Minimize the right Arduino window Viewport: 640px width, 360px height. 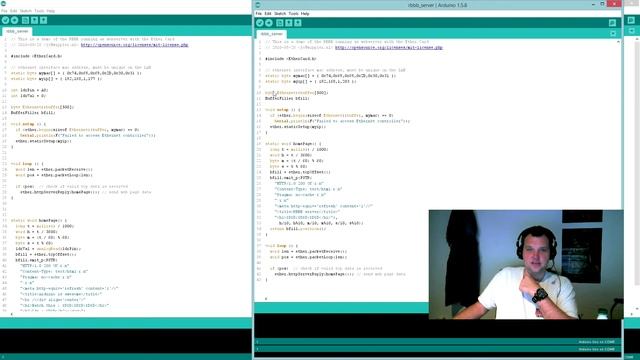click(x=593, y=4)
